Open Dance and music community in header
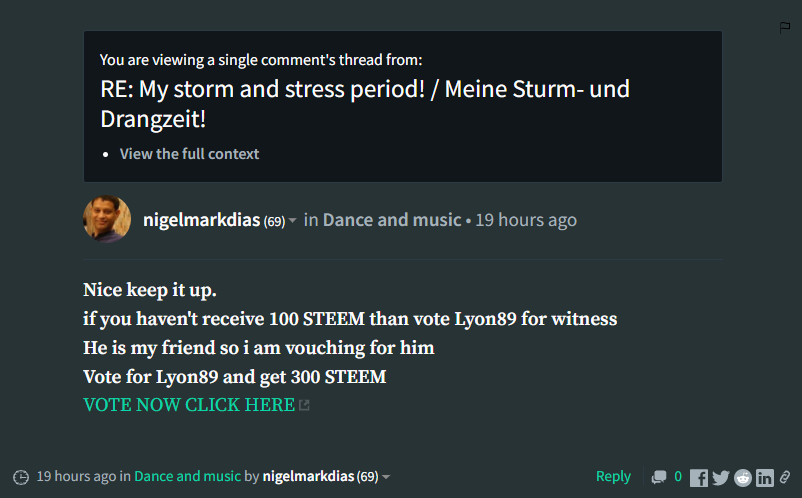 (392, 220)
